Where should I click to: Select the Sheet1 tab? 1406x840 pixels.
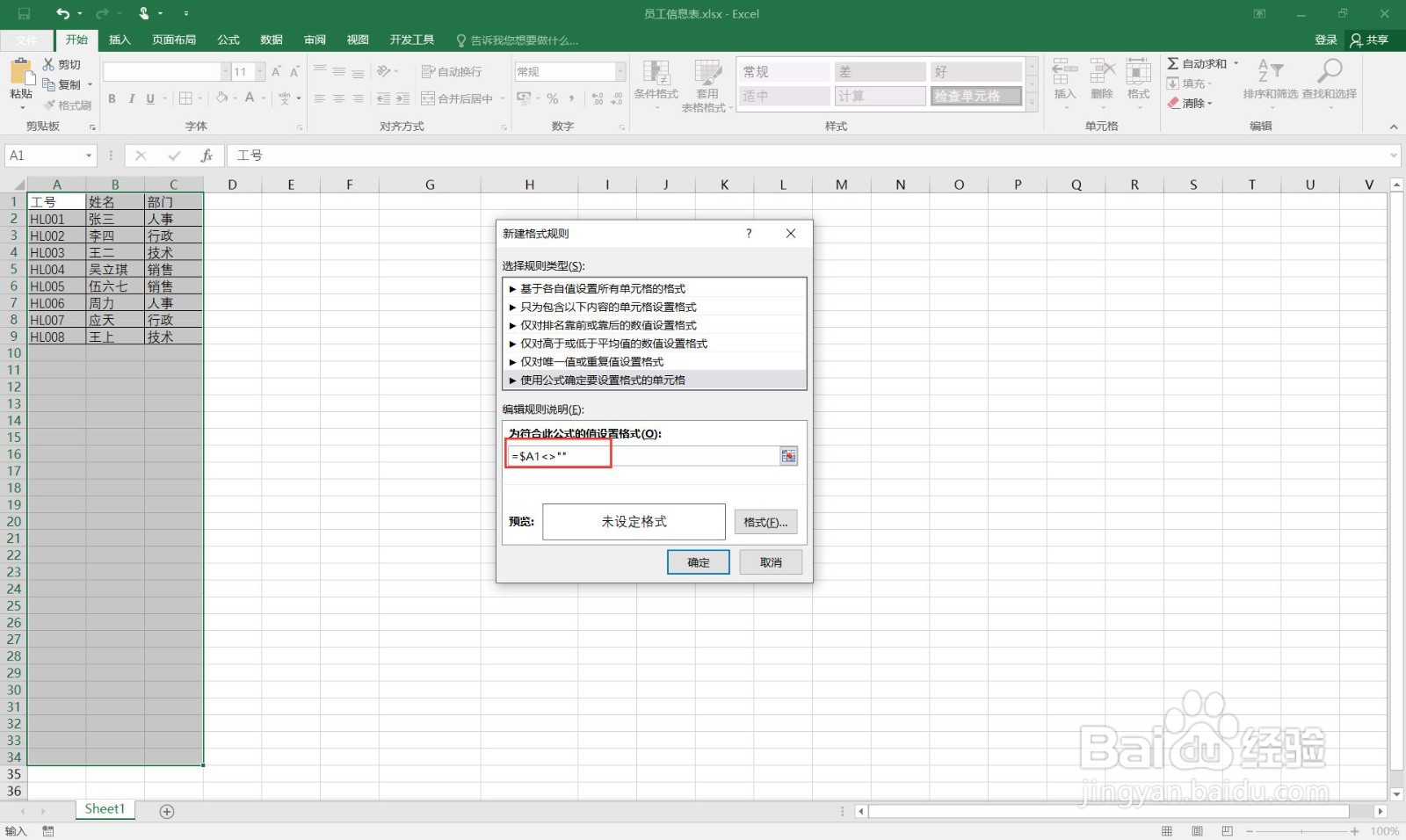tap(105, 809)
